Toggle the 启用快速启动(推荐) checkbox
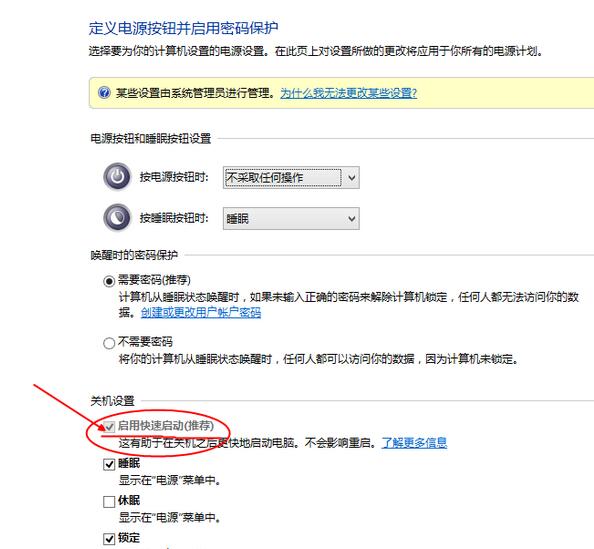Viewport: 594px width, 549px height. pyautogui.click(x=109, y=427)
